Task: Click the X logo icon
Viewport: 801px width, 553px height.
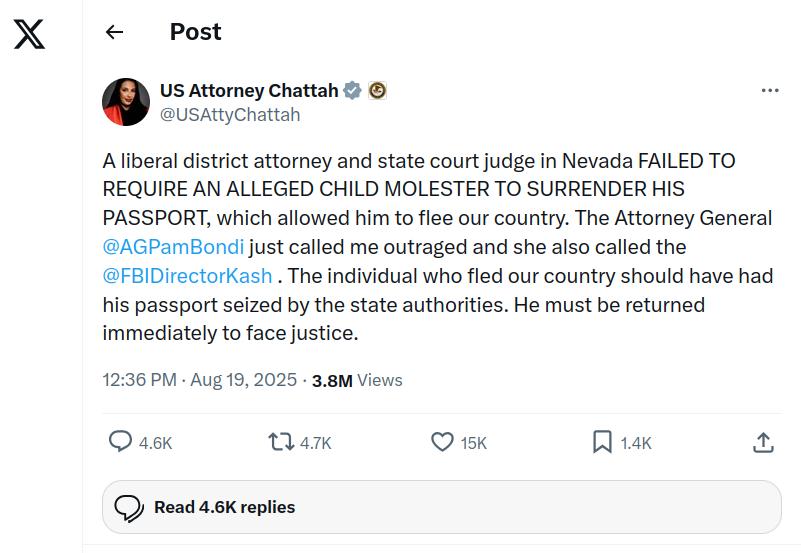Action: point(30,34)
